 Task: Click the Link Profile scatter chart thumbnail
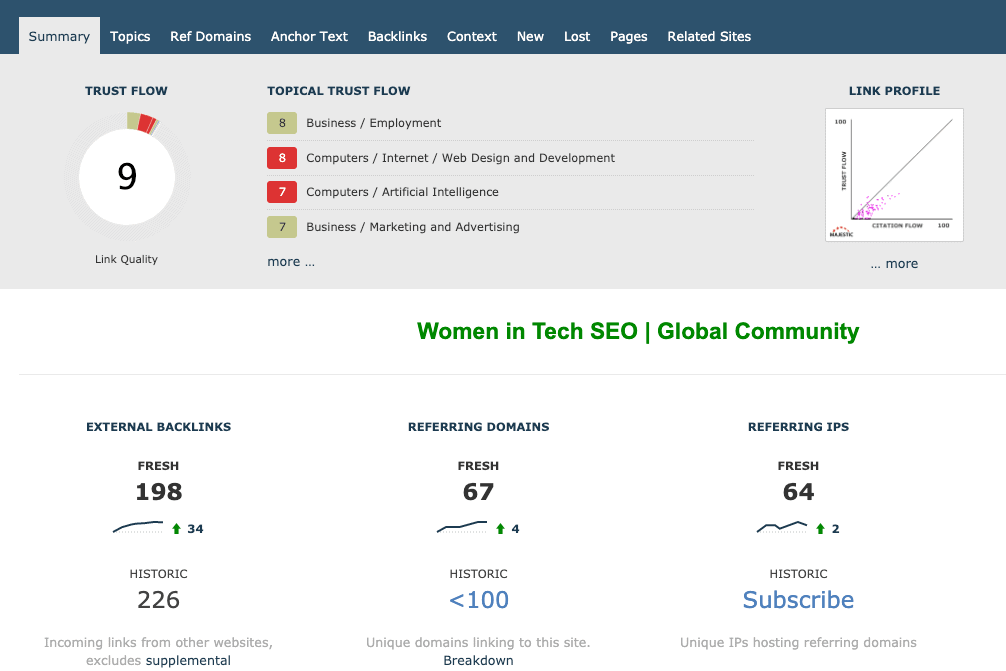(x=894, y=175)
